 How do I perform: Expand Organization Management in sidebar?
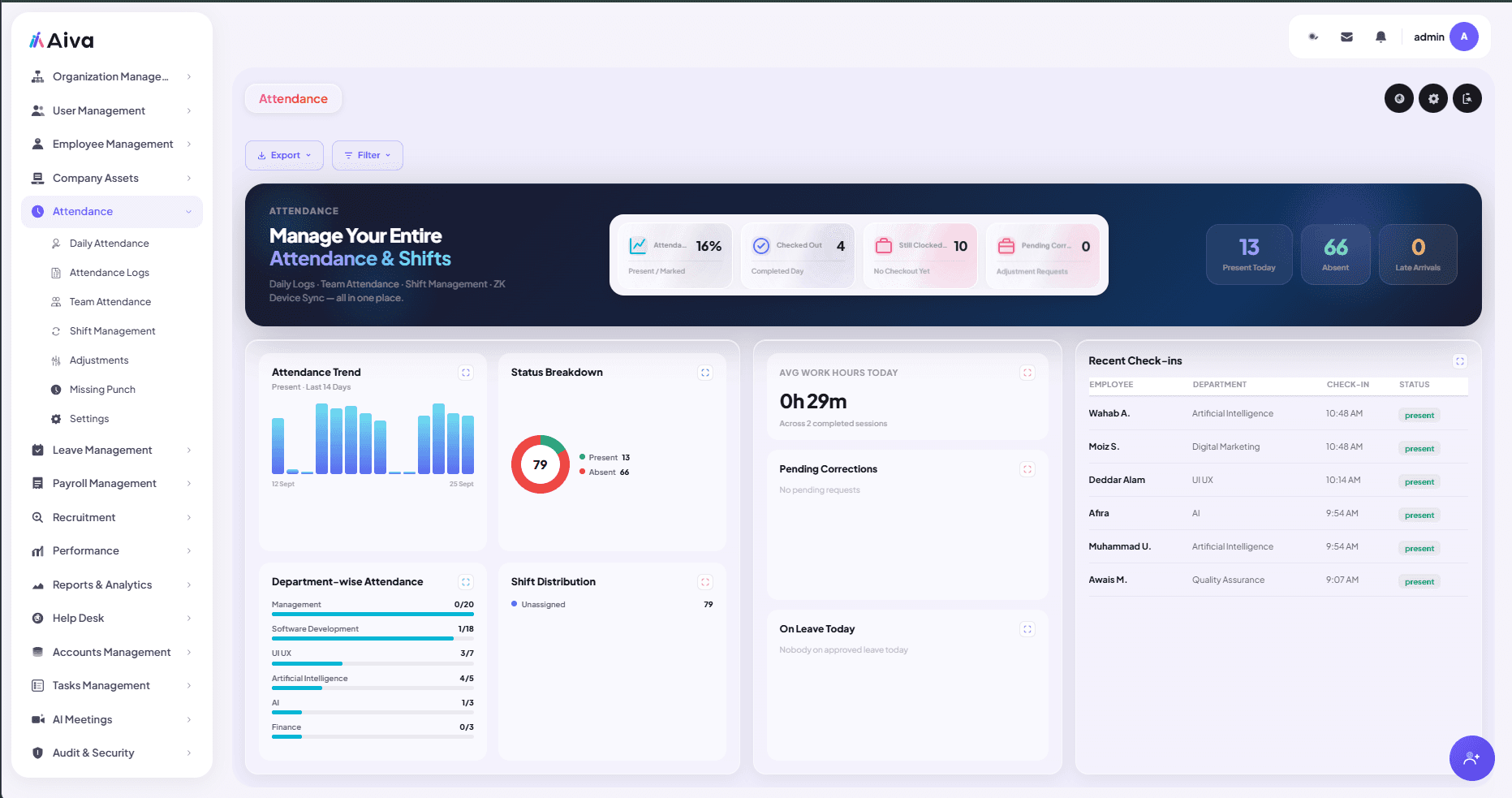click(x=112, y=77)
